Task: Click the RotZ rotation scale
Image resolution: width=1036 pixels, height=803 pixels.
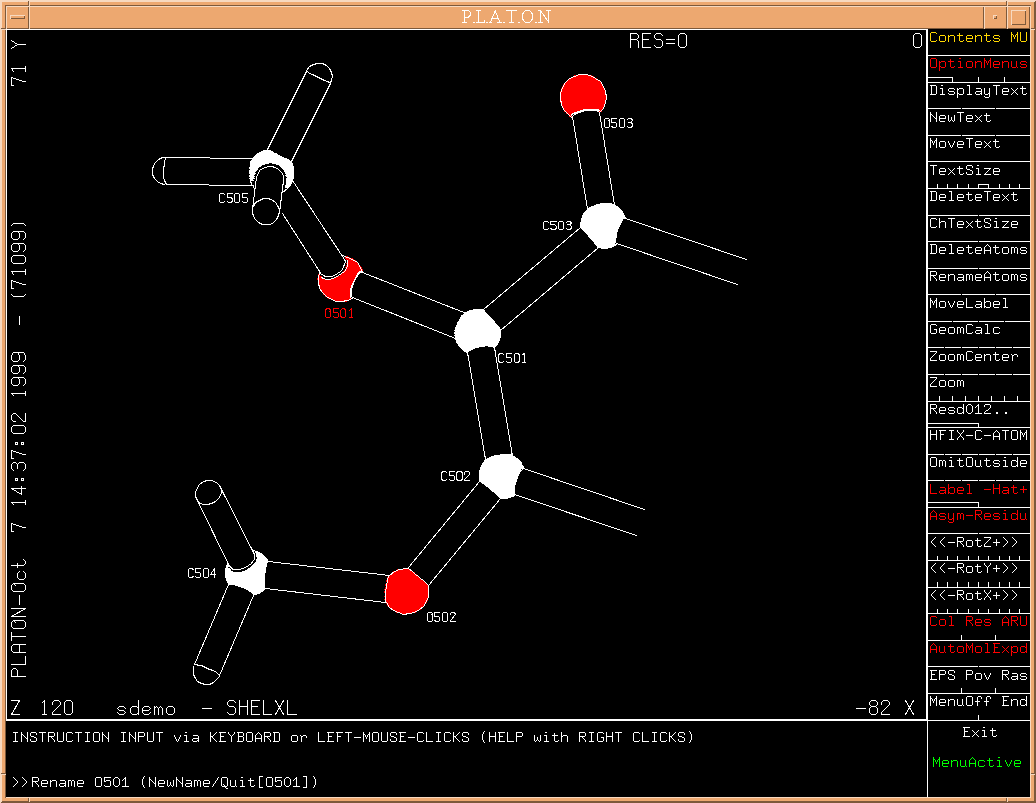Action: coord(977,543)
